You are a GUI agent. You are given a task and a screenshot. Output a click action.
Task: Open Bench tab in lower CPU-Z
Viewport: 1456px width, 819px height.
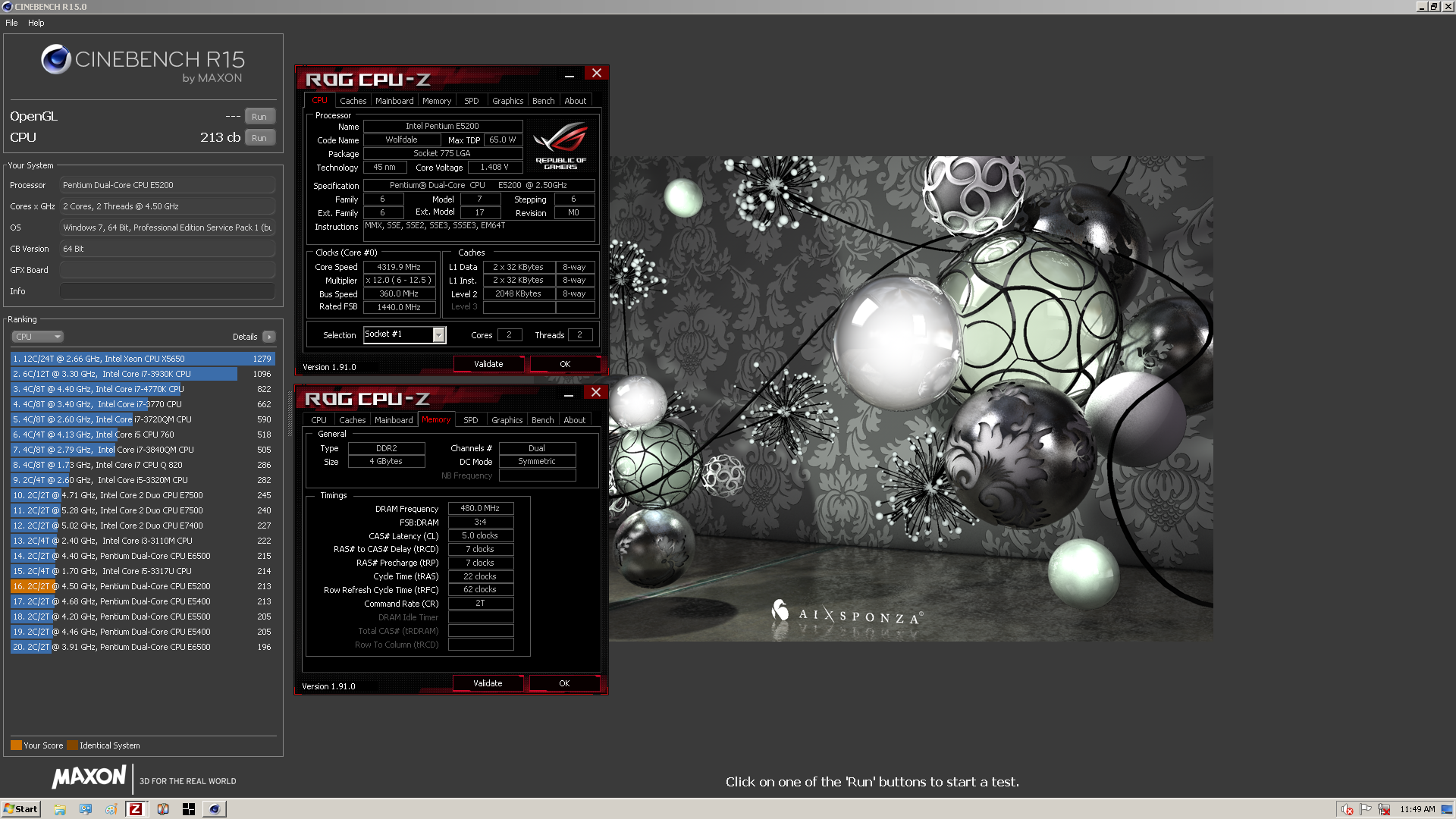click(x=542, y=420)
